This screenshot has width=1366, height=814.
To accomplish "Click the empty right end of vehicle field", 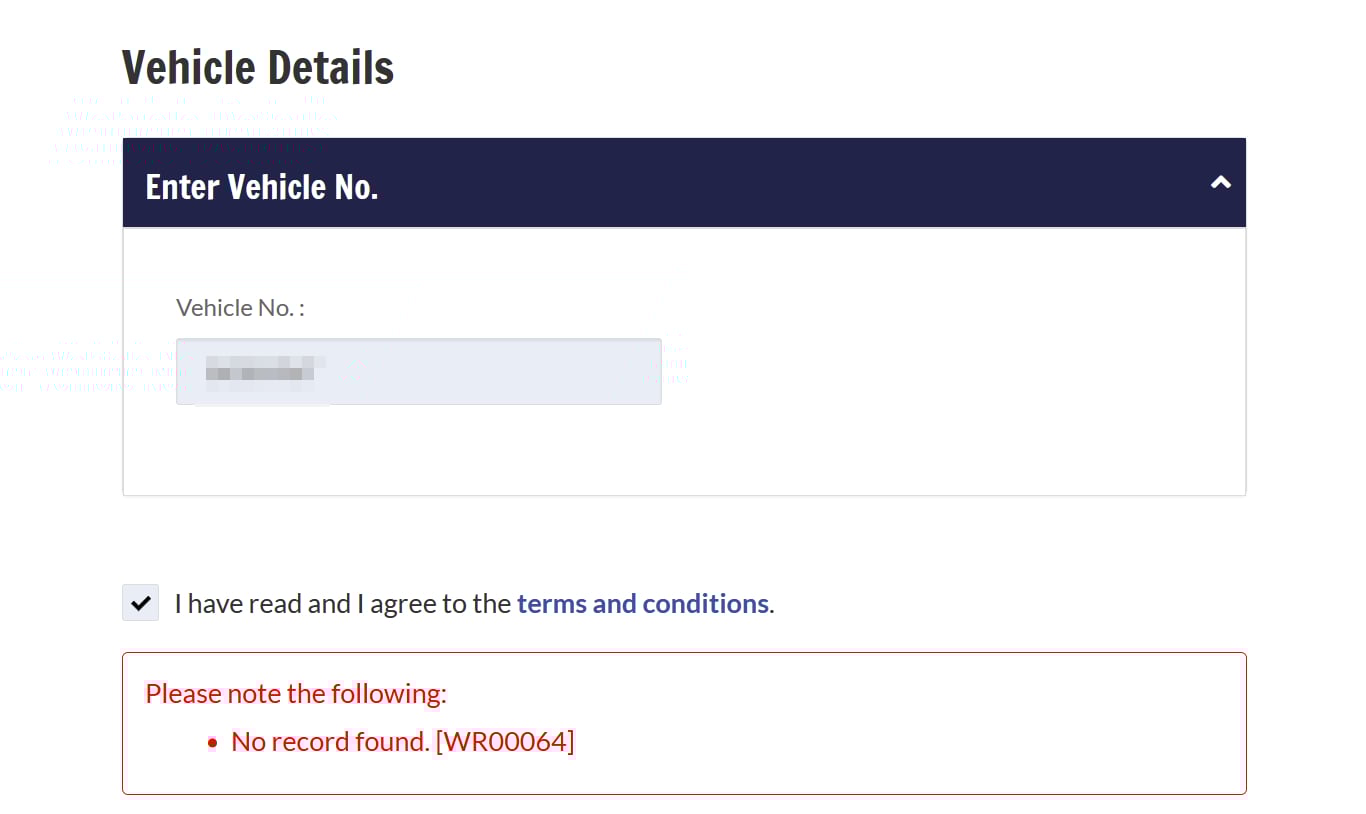I will click(600, 371).
